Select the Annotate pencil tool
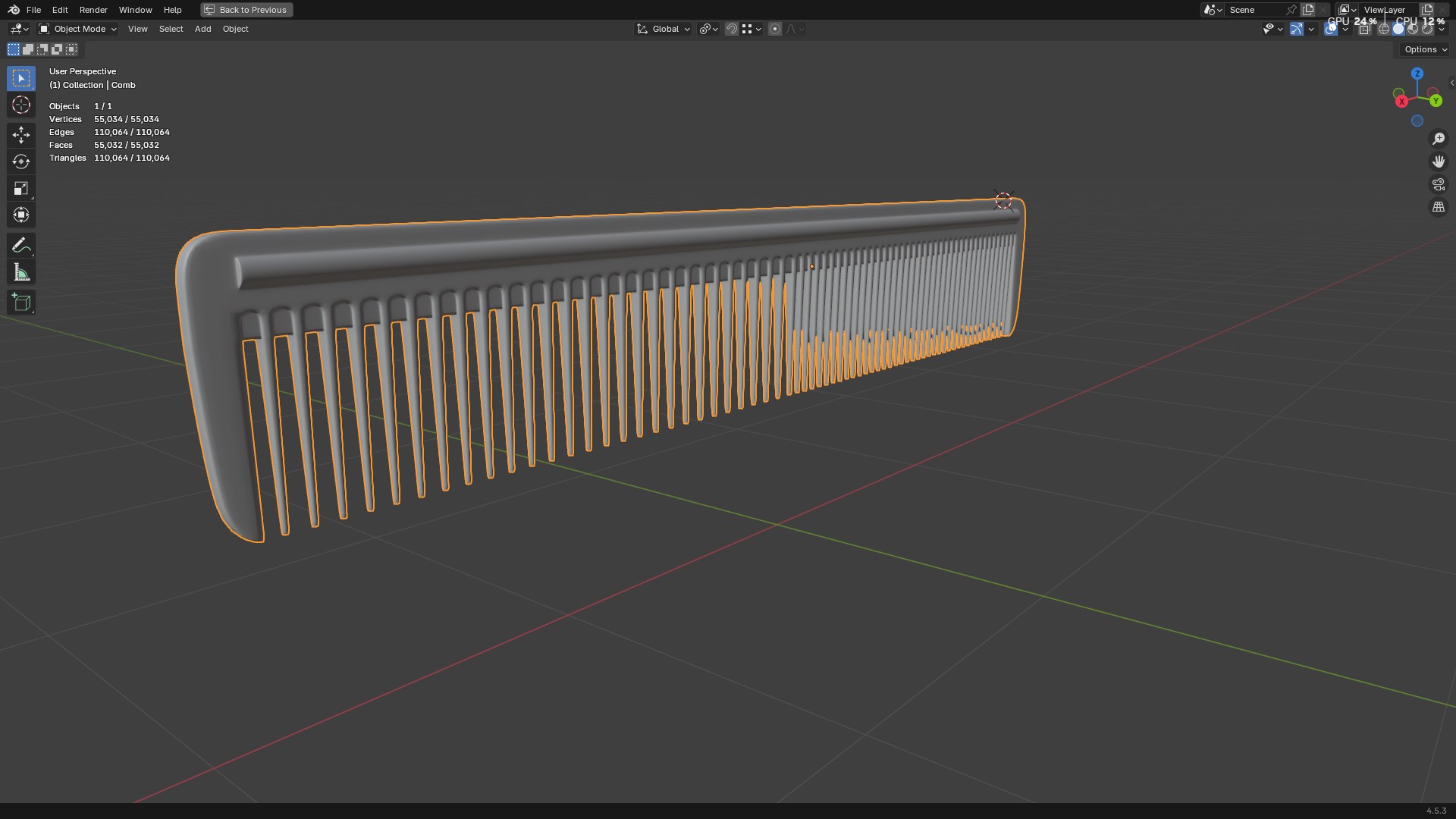1456x819 pixels. [21, 245]
